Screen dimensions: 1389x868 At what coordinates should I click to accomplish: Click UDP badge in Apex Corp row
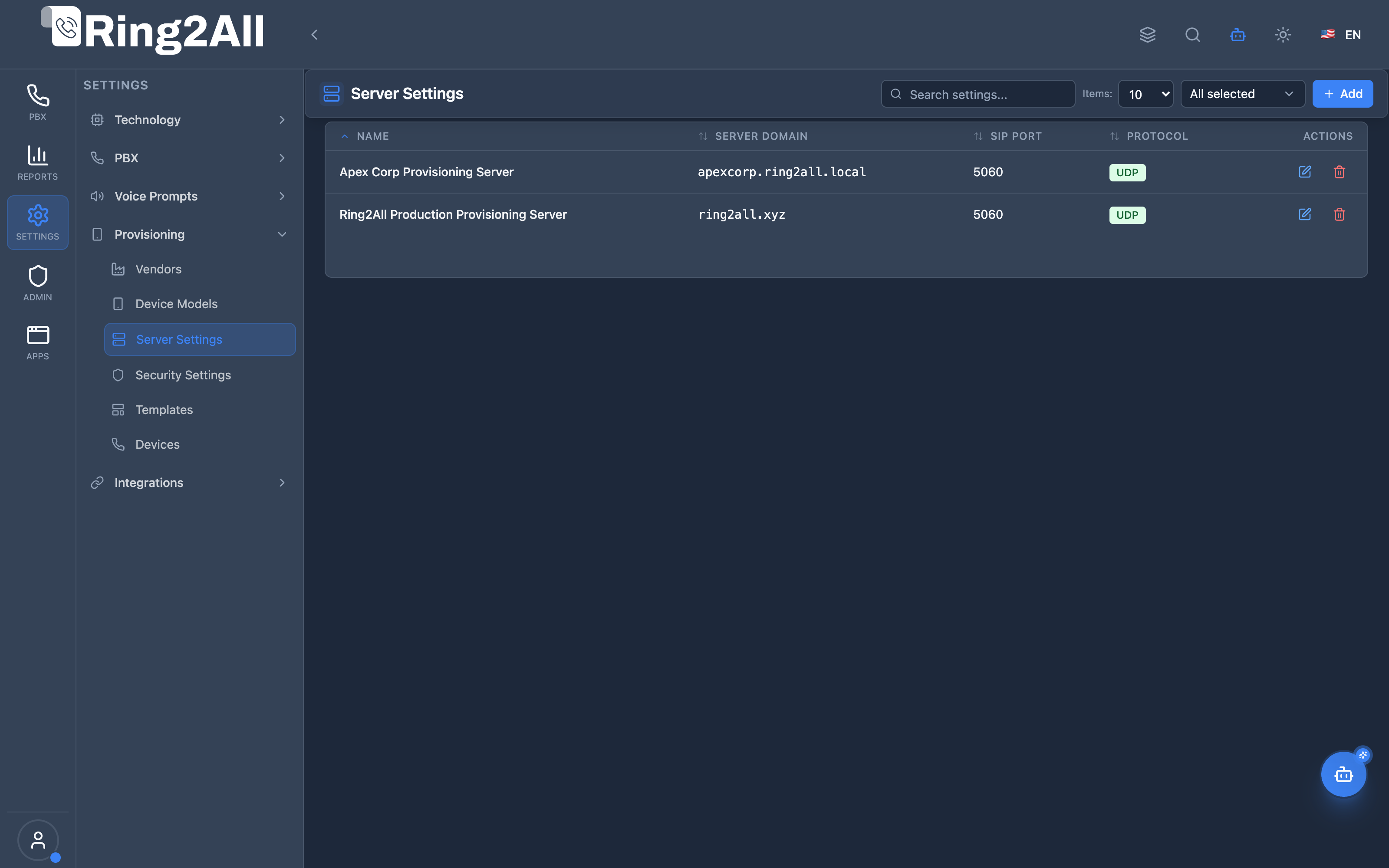[x=1127, y=172]
